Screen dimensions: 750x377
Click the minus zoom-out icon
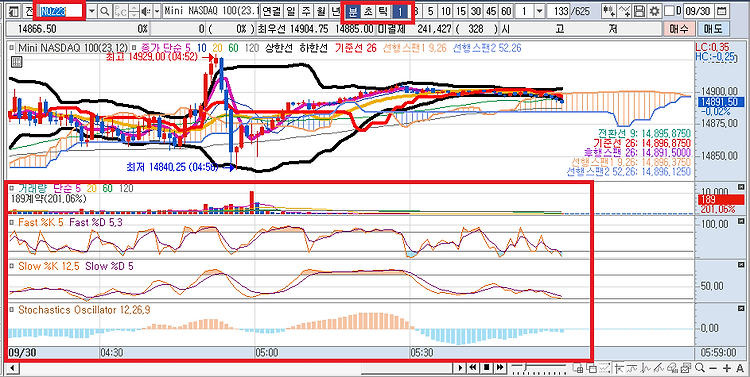click(713, 367)
